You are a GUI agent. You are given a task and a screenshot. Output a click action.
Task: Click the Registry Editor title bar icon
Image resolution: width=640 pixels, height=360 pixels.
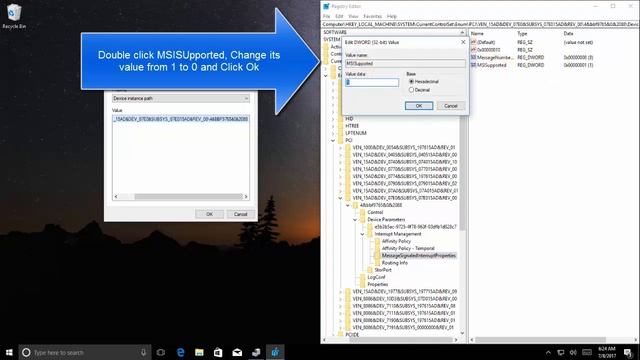coord(326,6)
